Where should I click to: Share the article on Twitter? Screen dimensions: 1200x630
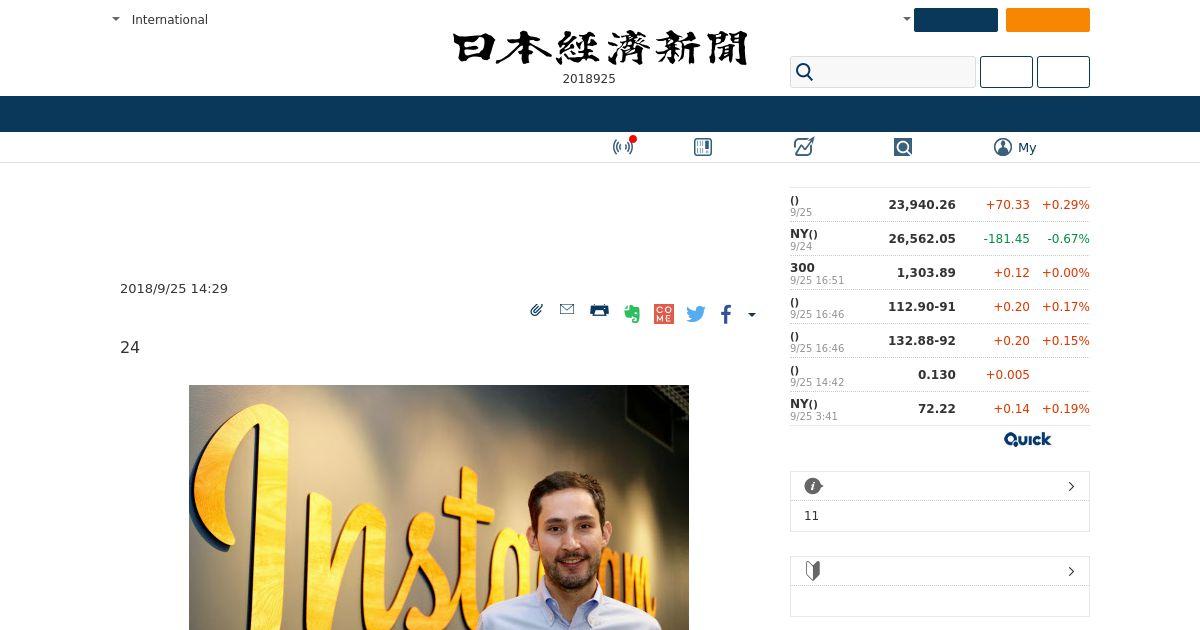[x=696, y=314]
